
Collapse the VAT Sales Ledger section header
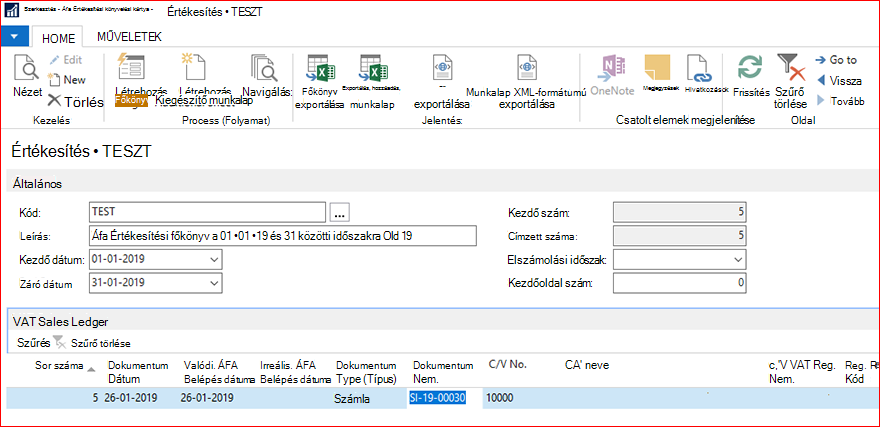(x=443, y=322)
